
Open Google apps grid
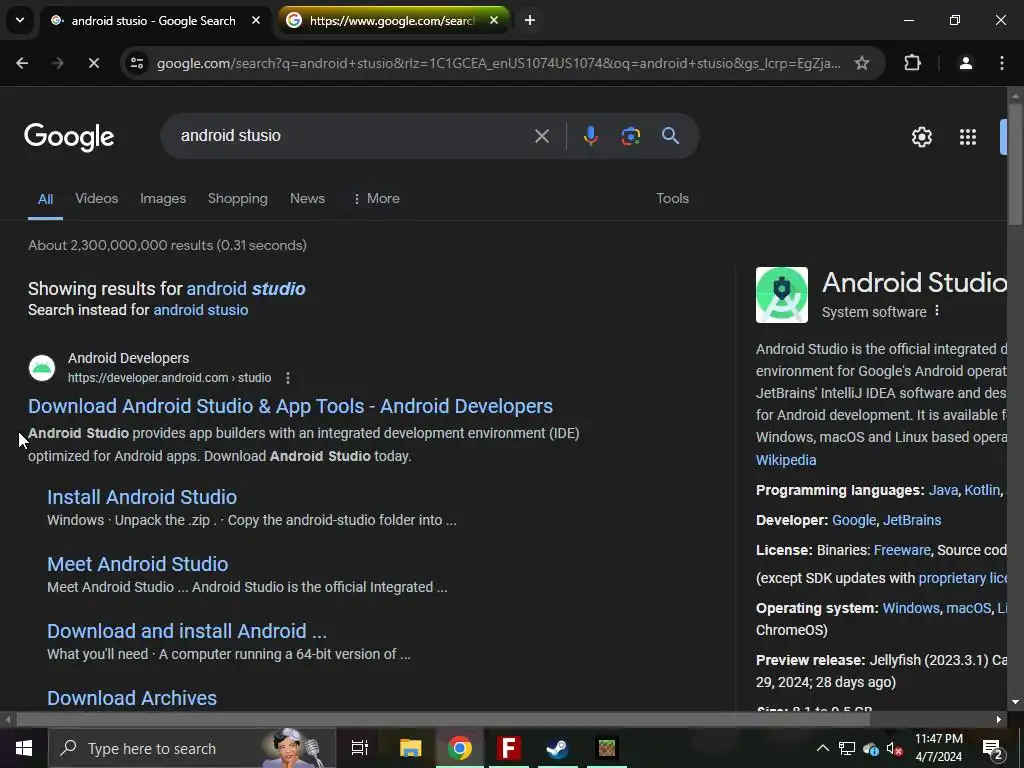click(x=968, y=137)
